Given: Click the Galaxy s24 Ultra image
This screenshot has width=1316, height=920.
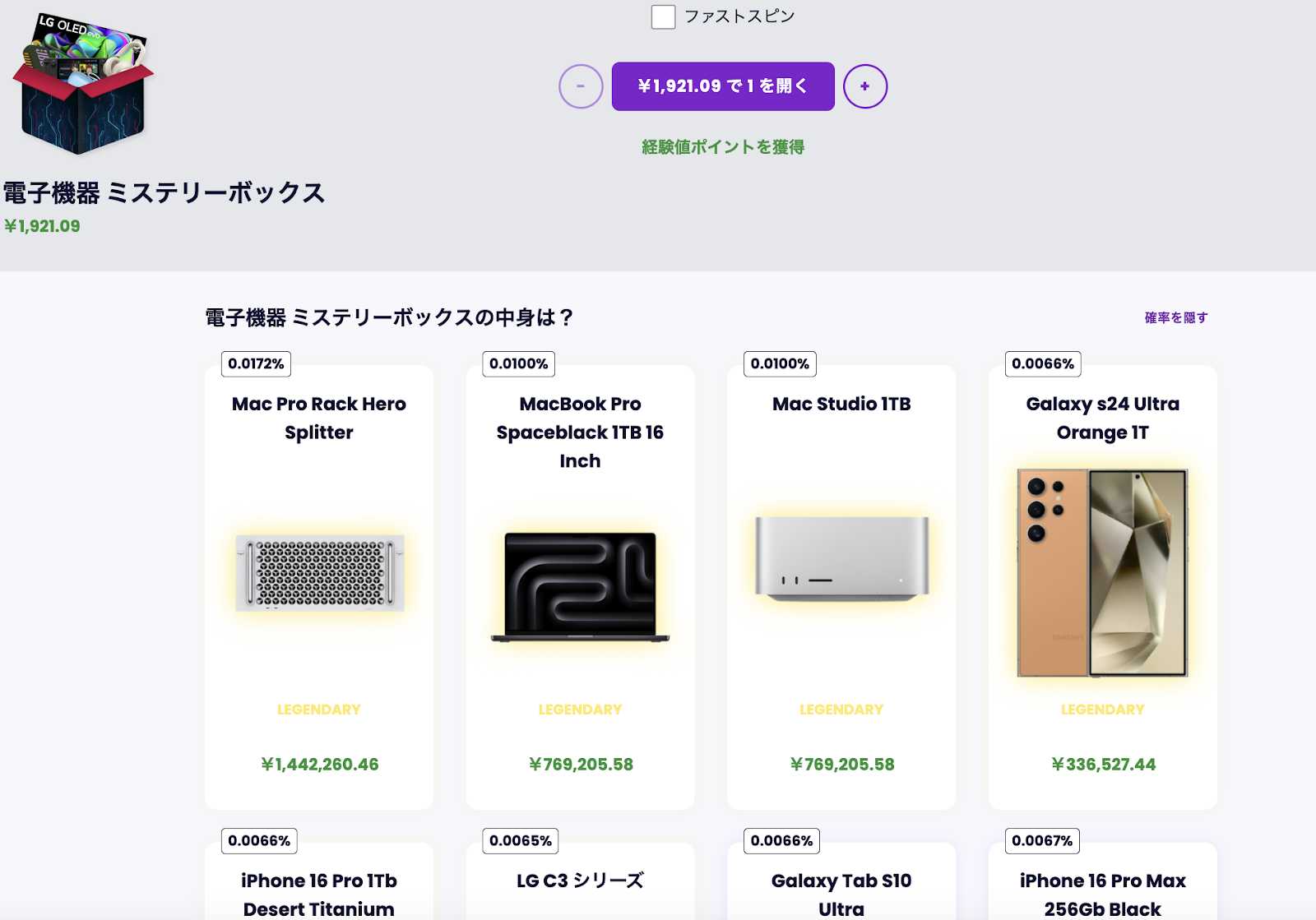Looking at the screenshot, I should [x=1103, y=573].
